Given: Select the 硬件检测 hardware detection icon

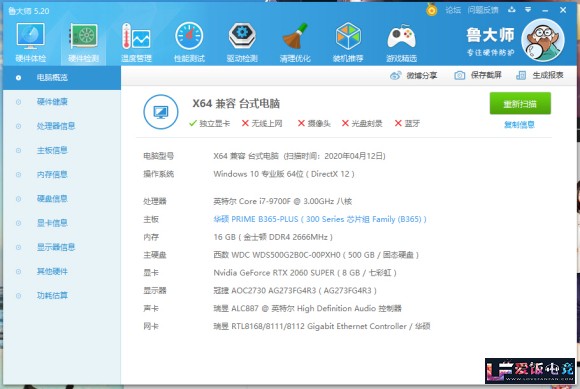Looking at the screenshot, I should (x=84, y=42).
